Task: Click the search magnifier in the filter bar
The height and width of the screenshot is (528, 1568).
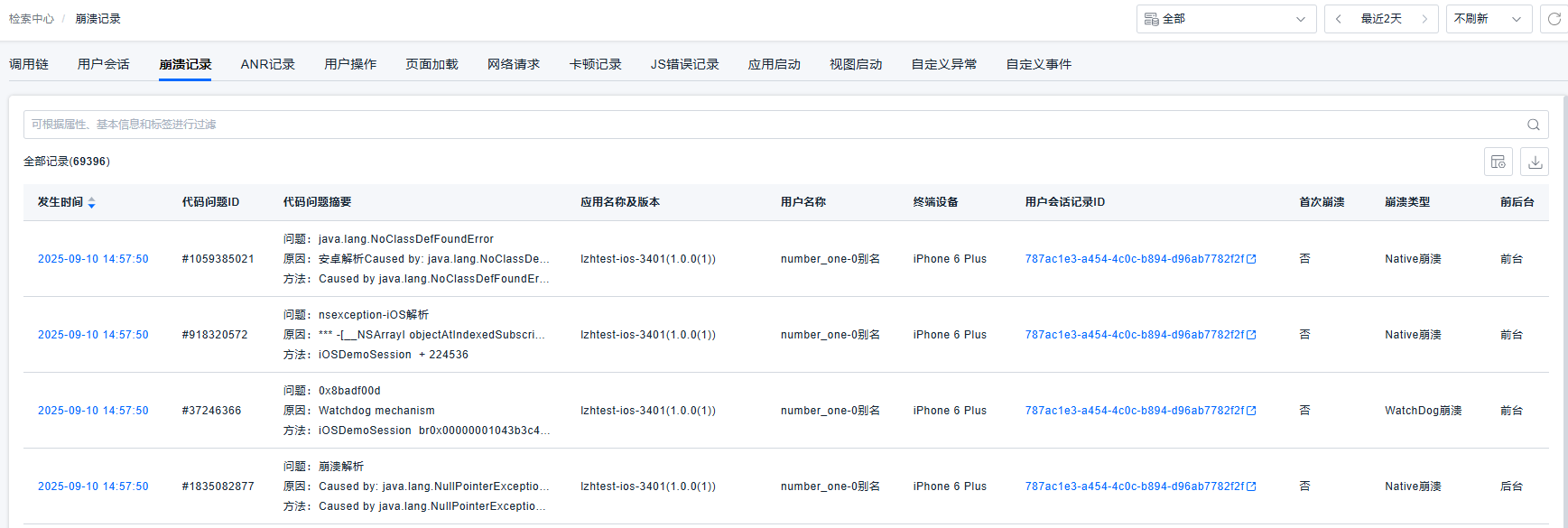Action: (1533, 125)
